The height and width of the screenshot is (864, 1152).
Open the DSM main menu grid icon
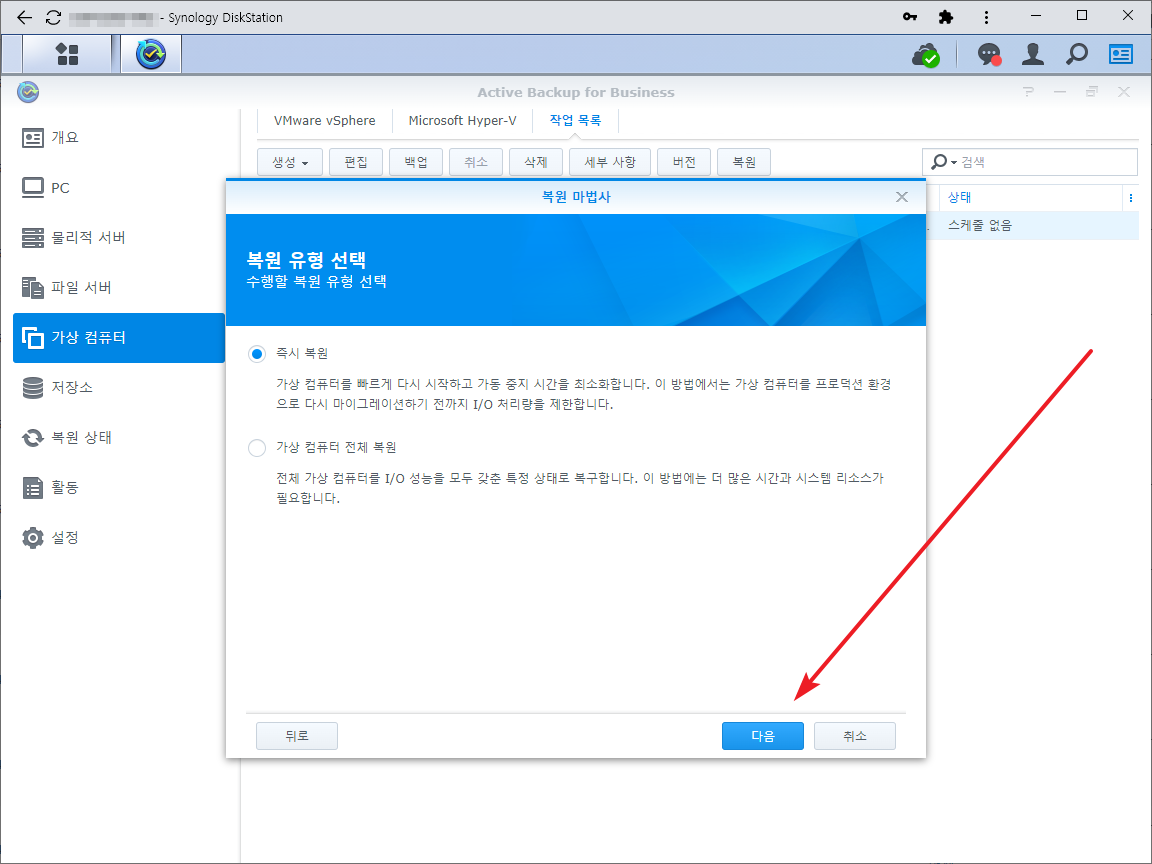(x=68, y=54)
